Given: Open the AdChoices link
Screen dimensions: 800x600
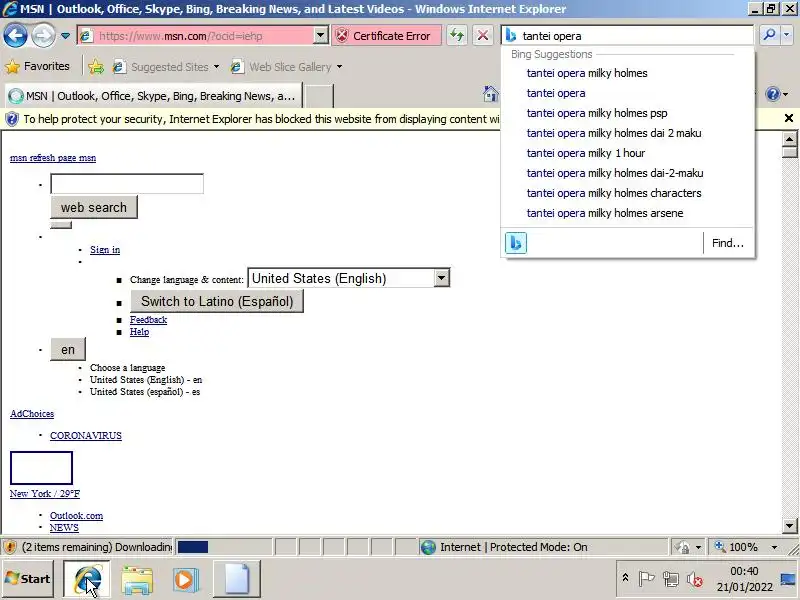Looking at the screenshot, I should pyautogui.click(x=32, y=414).
